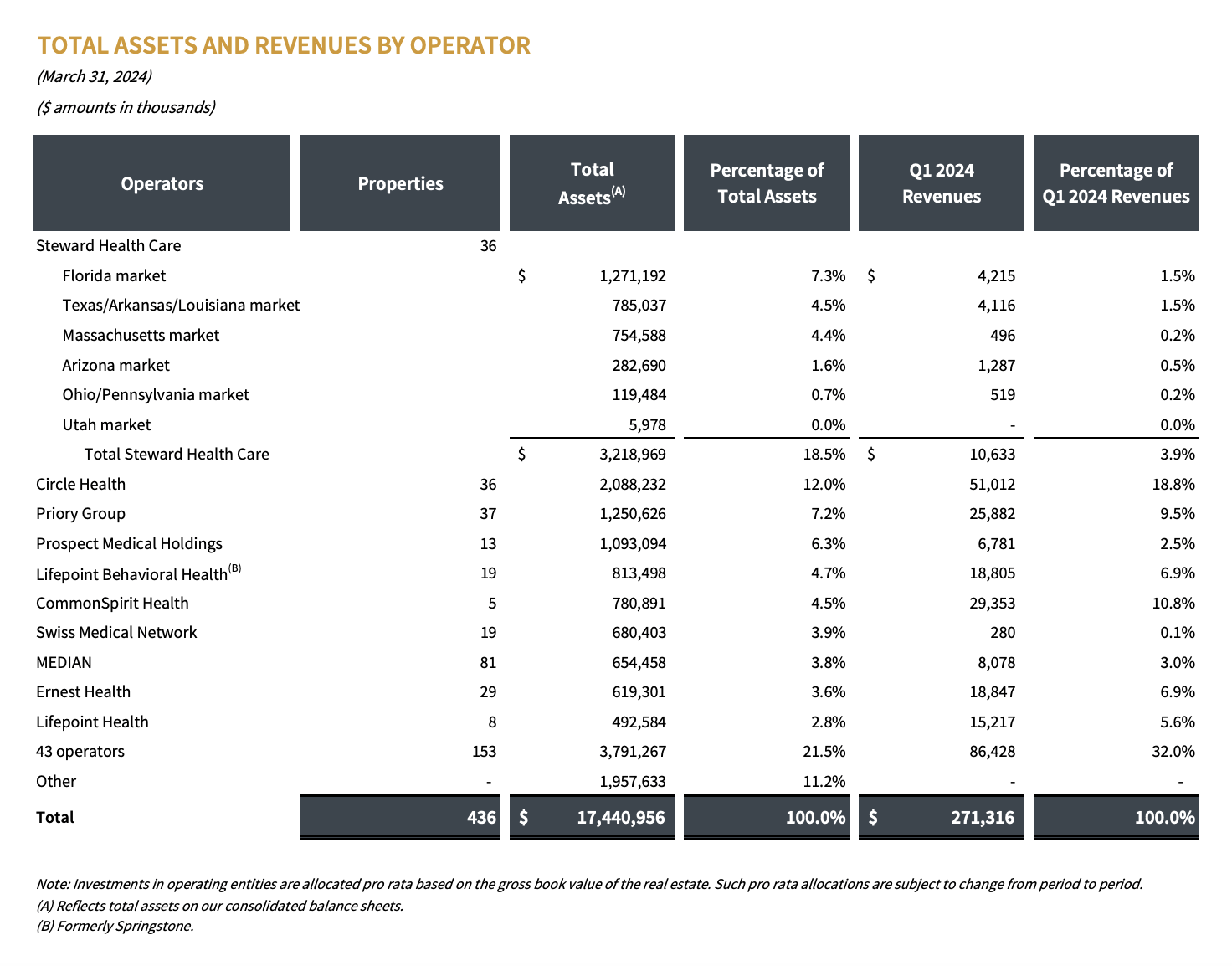Click the Florida market row label
The width and height of the screenshot is (1232, 966).
coord(114,276)
